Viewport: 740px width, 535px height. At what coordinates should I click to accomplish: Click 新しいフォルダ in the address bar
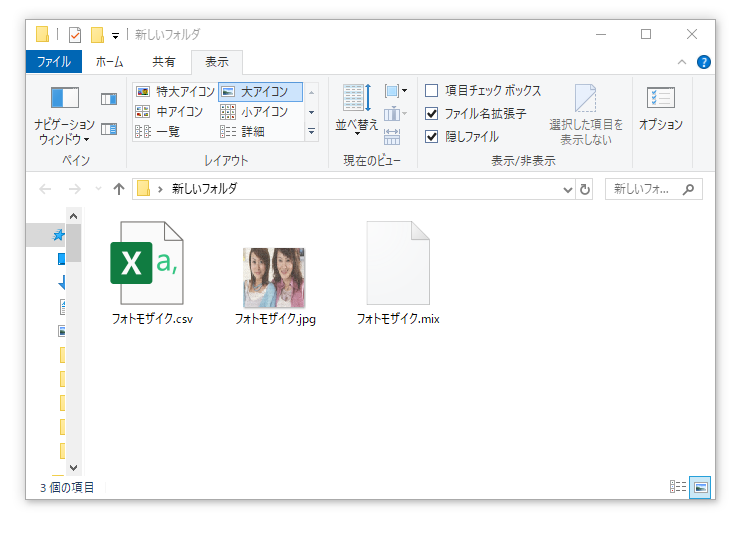click(204, 189)
